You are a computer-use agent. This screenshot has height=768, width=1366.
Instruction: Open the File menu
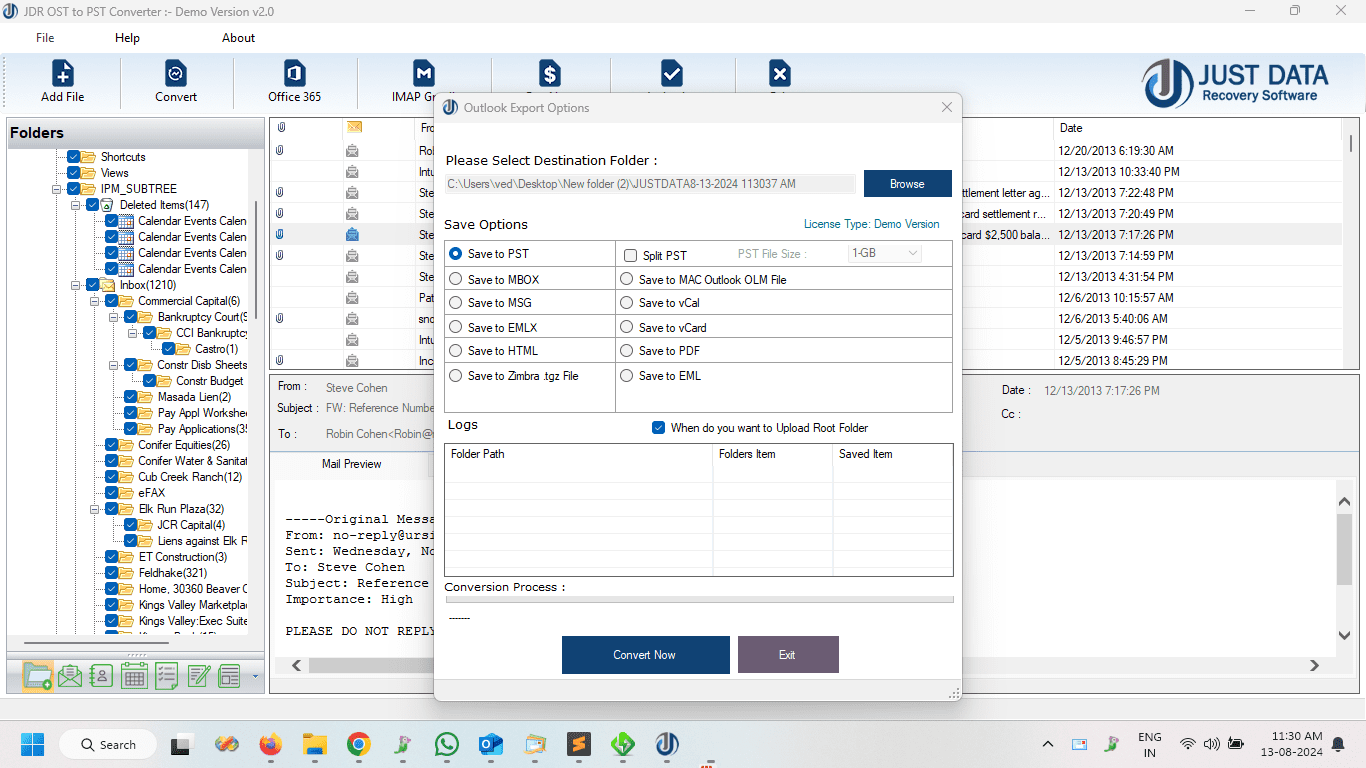(45, 38)
